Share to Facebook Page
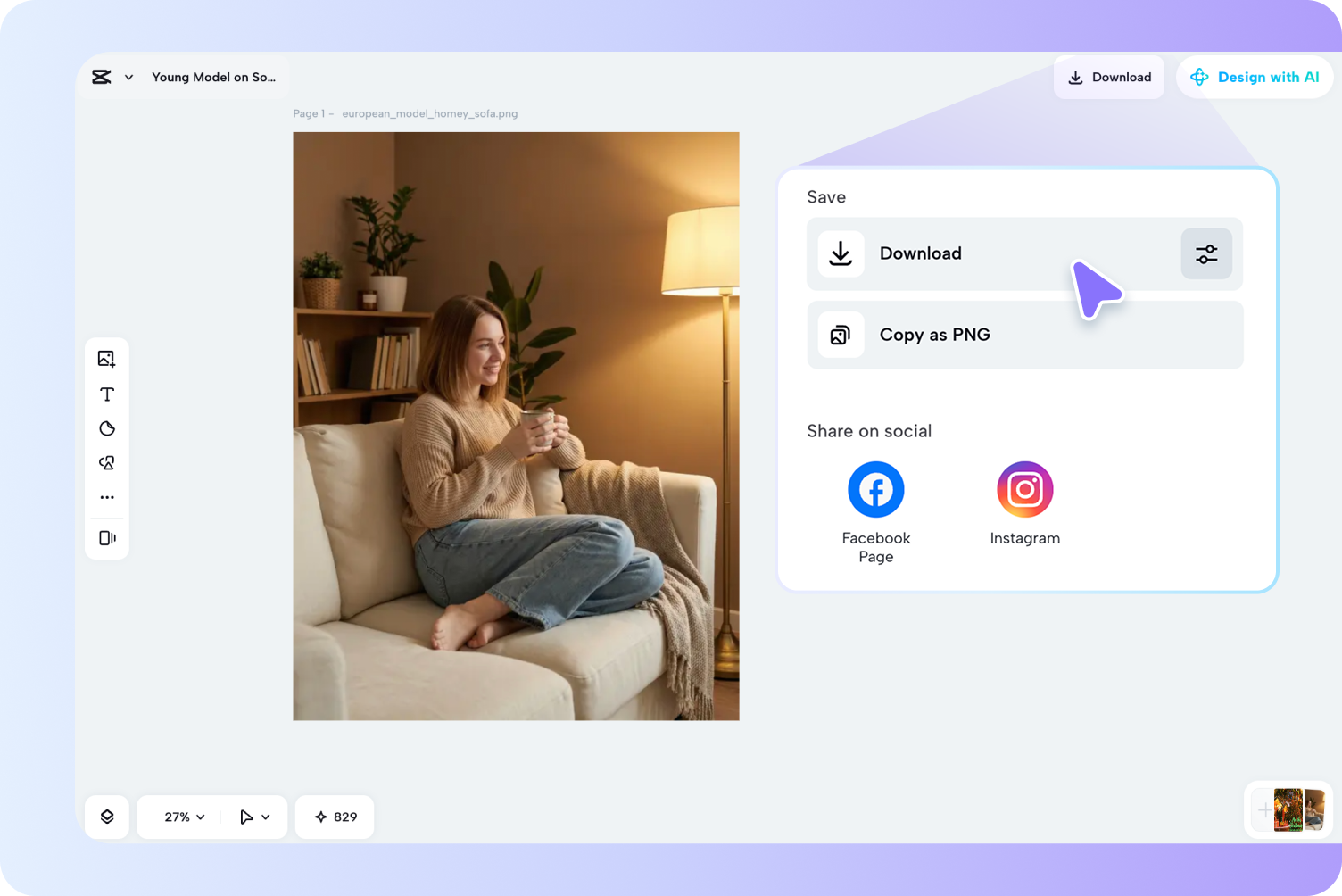 876,489
